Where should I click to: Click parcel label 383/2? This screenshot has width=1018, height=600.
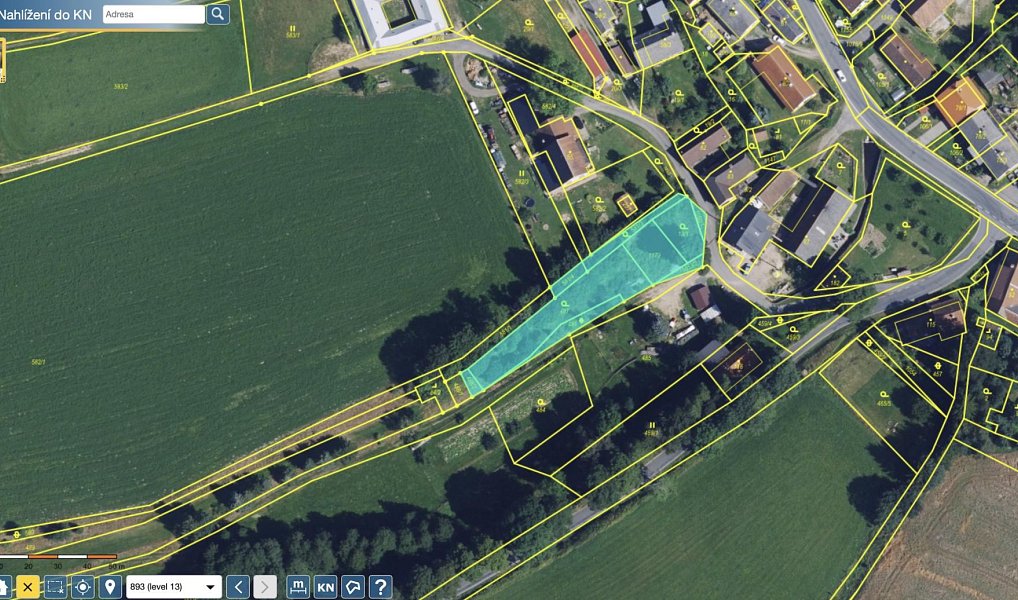coord(121,86)
